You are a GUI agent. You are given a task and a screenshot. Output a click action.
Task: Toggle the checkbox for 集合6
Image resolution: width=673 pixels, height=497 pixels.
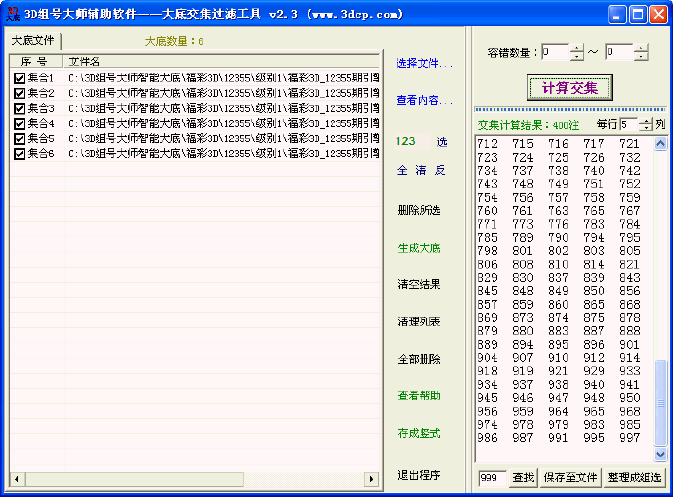(19, 154)
